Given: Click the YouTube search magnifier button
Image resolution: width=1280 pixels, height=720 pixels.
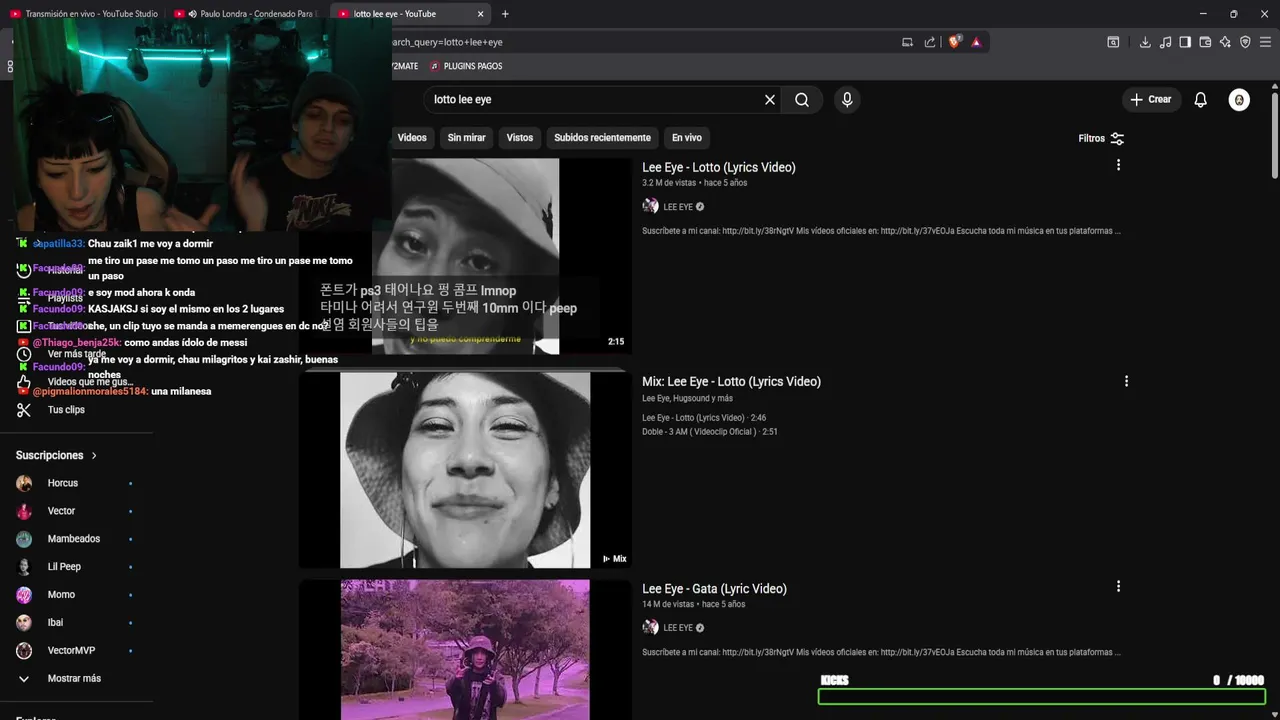Looking at the screenshot, I should 802,99.
